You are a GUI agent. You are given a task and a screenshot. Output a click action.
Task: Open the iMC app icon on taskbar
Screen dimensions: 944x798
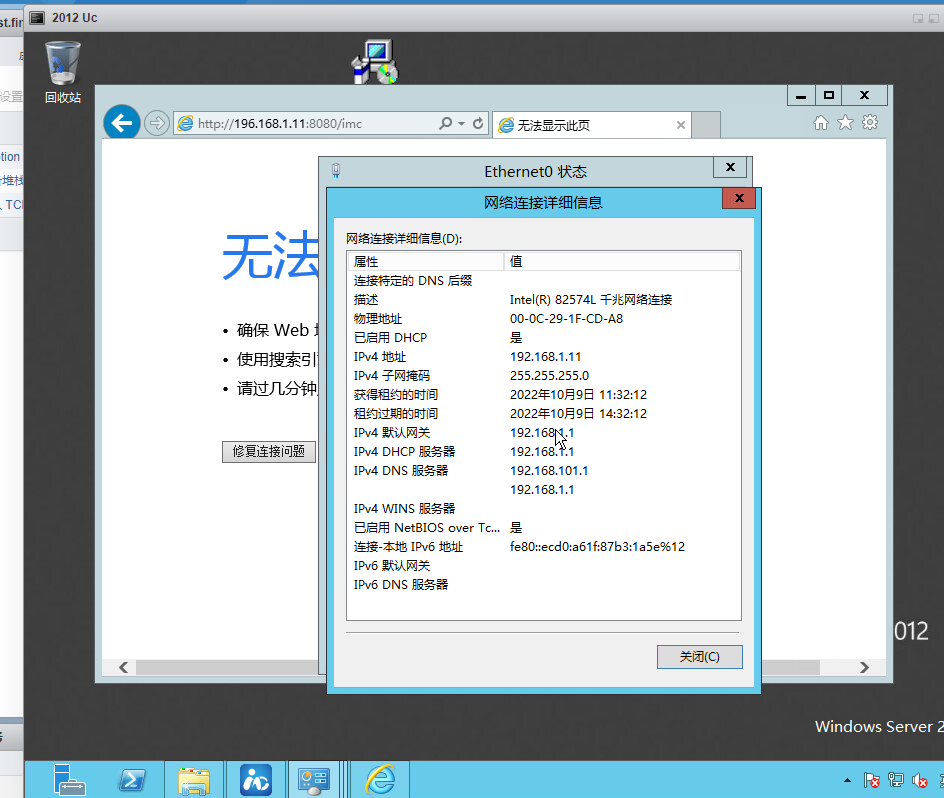pos(256,779)
